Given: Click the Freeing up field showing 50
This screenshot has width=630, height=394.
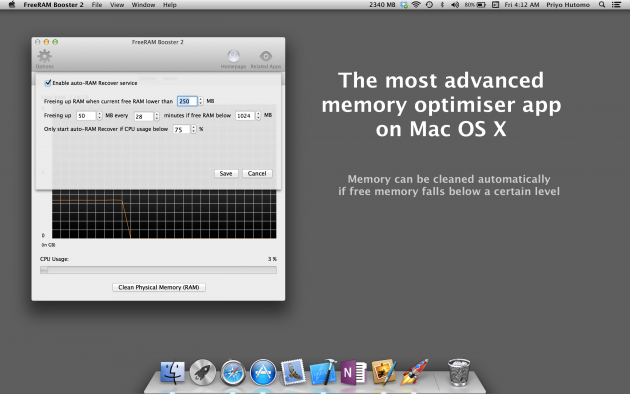Looking at the screenshot, I should coord(86,116).
